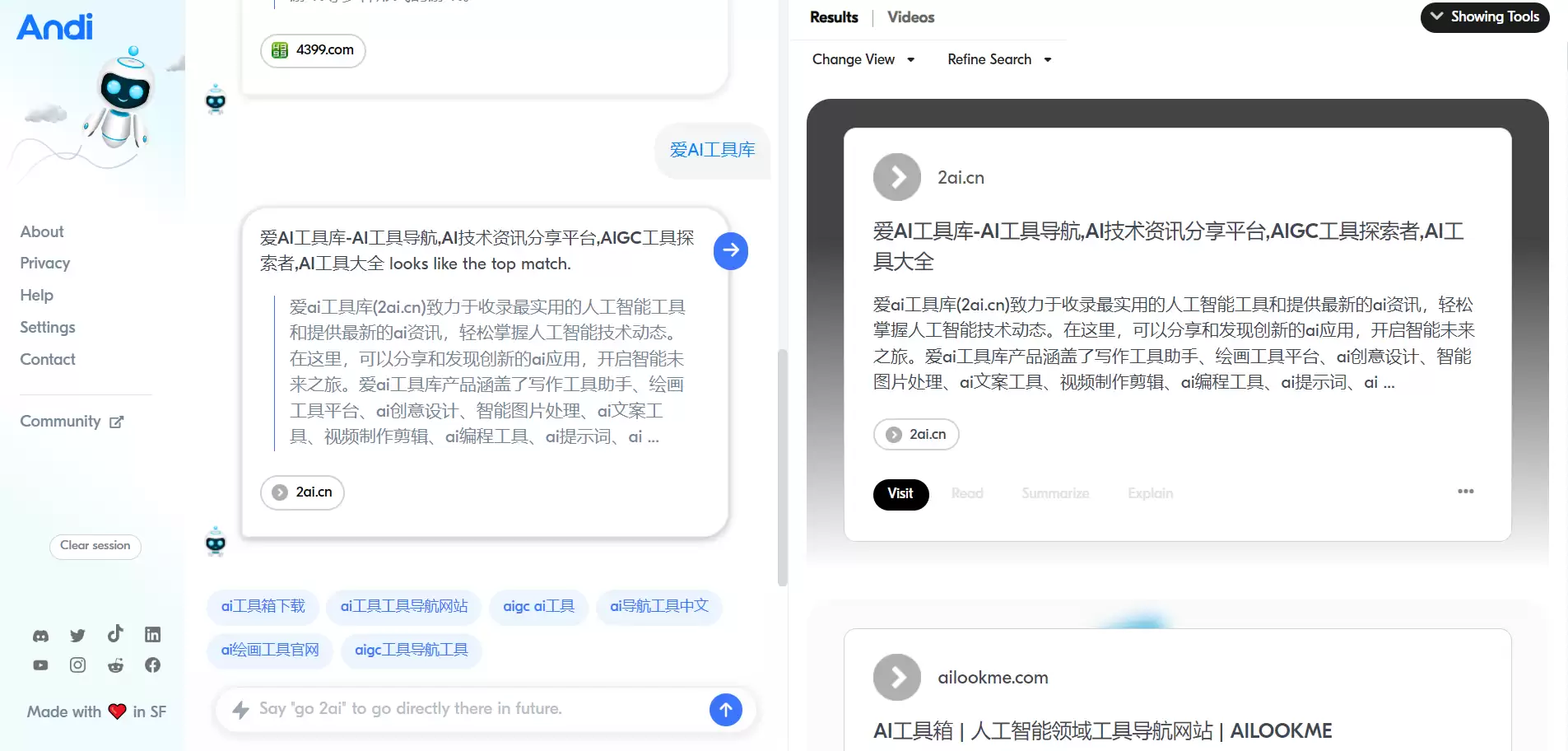The height and width of the screenshot is (751, 1568).
Task: Open the Instagram social icon
Action: [x=77, y=665]
